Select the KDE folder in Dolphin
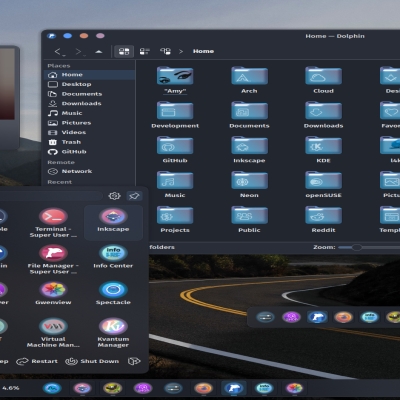400x400 pixels. click(323, 150)
